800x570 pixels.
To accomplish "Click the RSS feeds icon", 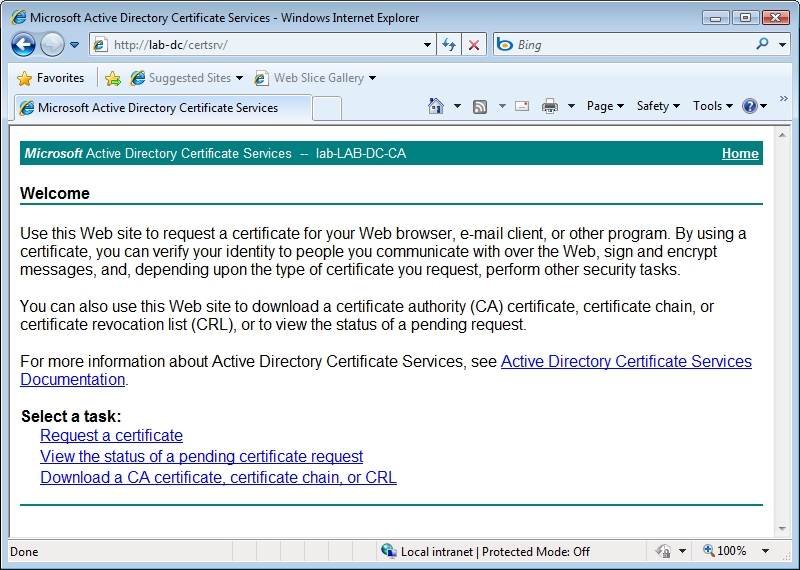I will coord(480,106).
